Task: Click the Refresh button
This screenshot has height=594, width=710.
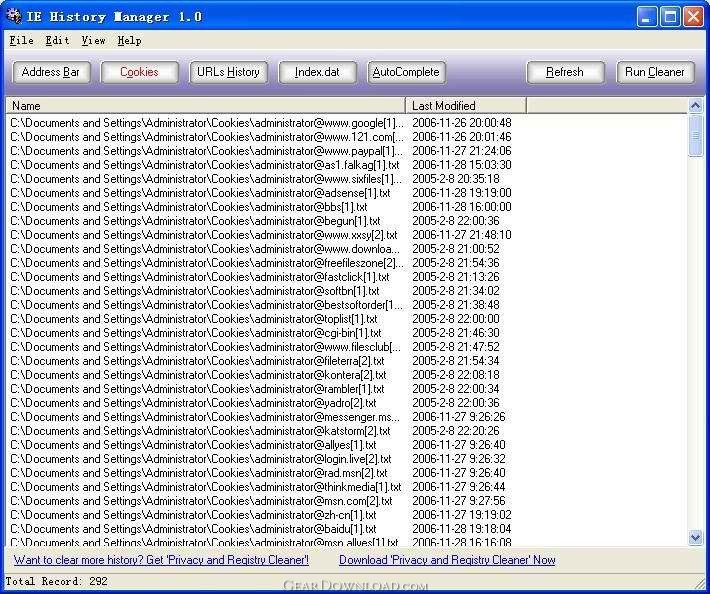Action: coord(565,72)
